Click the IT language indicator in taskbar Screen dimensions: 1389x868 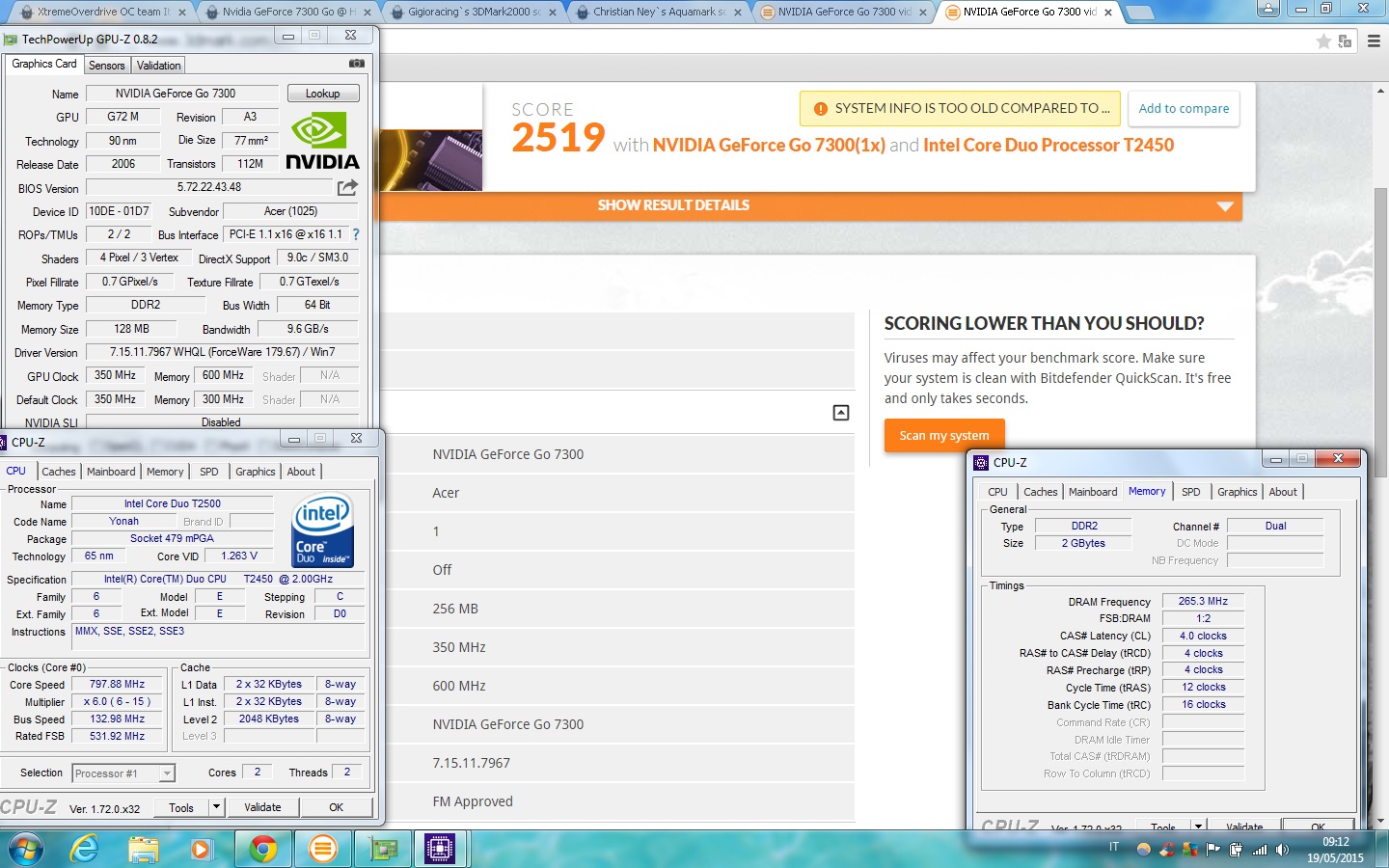point(1114,848)
